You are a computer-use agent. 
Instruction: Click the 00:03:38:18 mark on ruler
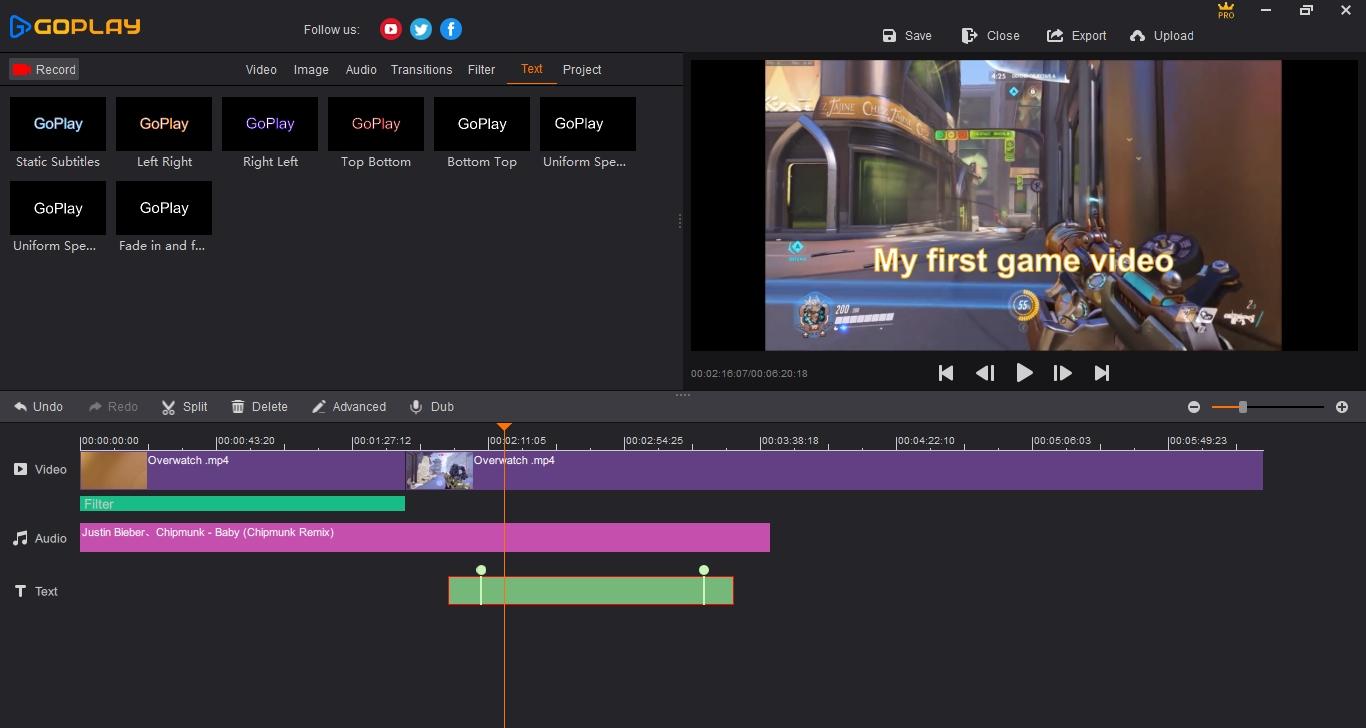[x=790, y=440]
